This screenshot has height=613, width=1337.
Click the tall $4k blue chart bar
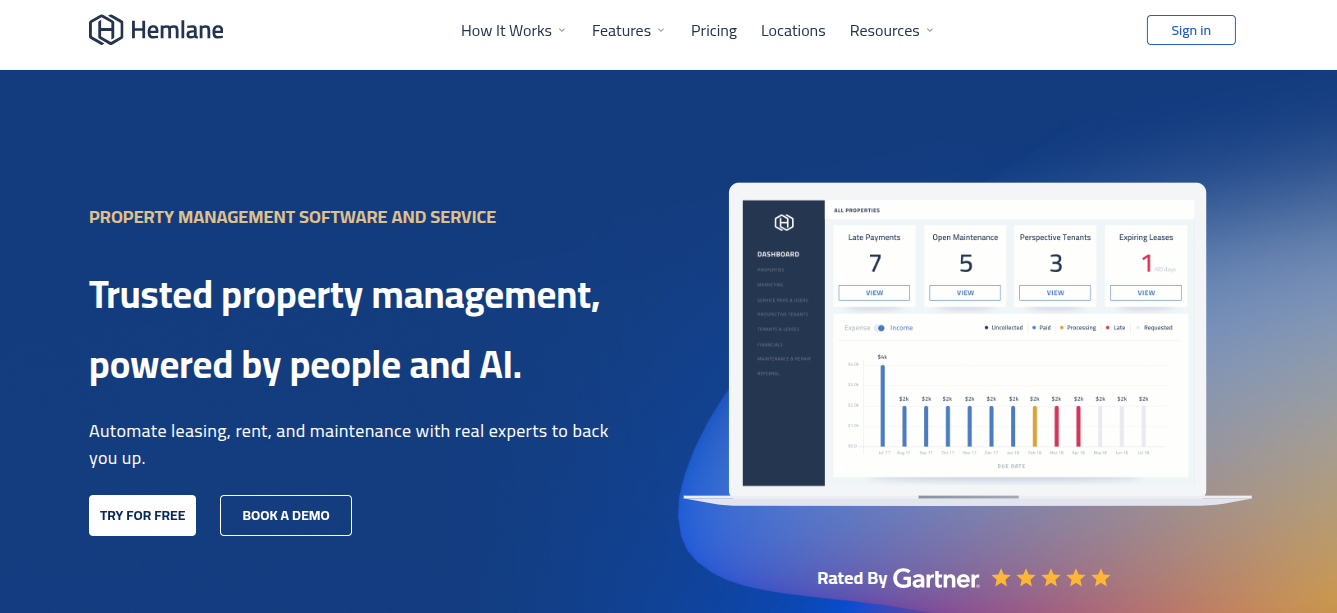[x=882, y=405]
